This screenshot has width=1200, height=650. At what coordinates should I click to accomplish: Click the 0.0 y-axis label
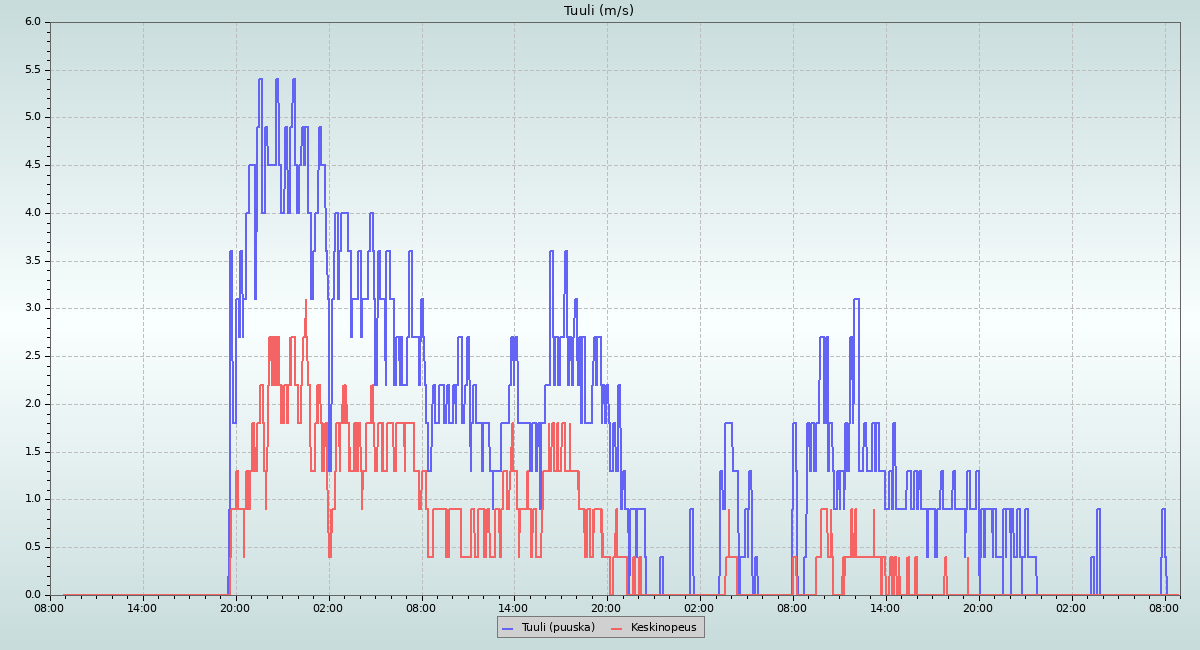32,594
